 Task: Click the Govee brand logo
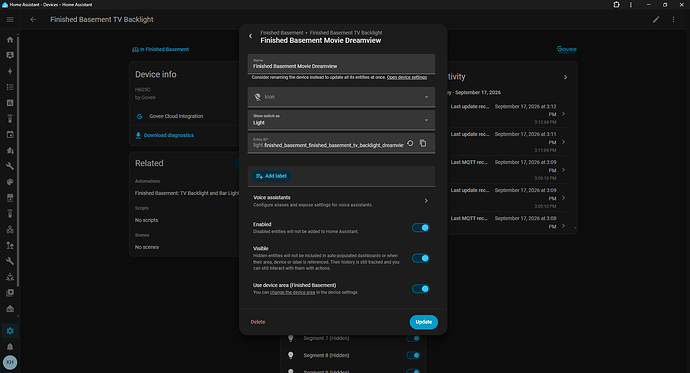coord(566,49)
